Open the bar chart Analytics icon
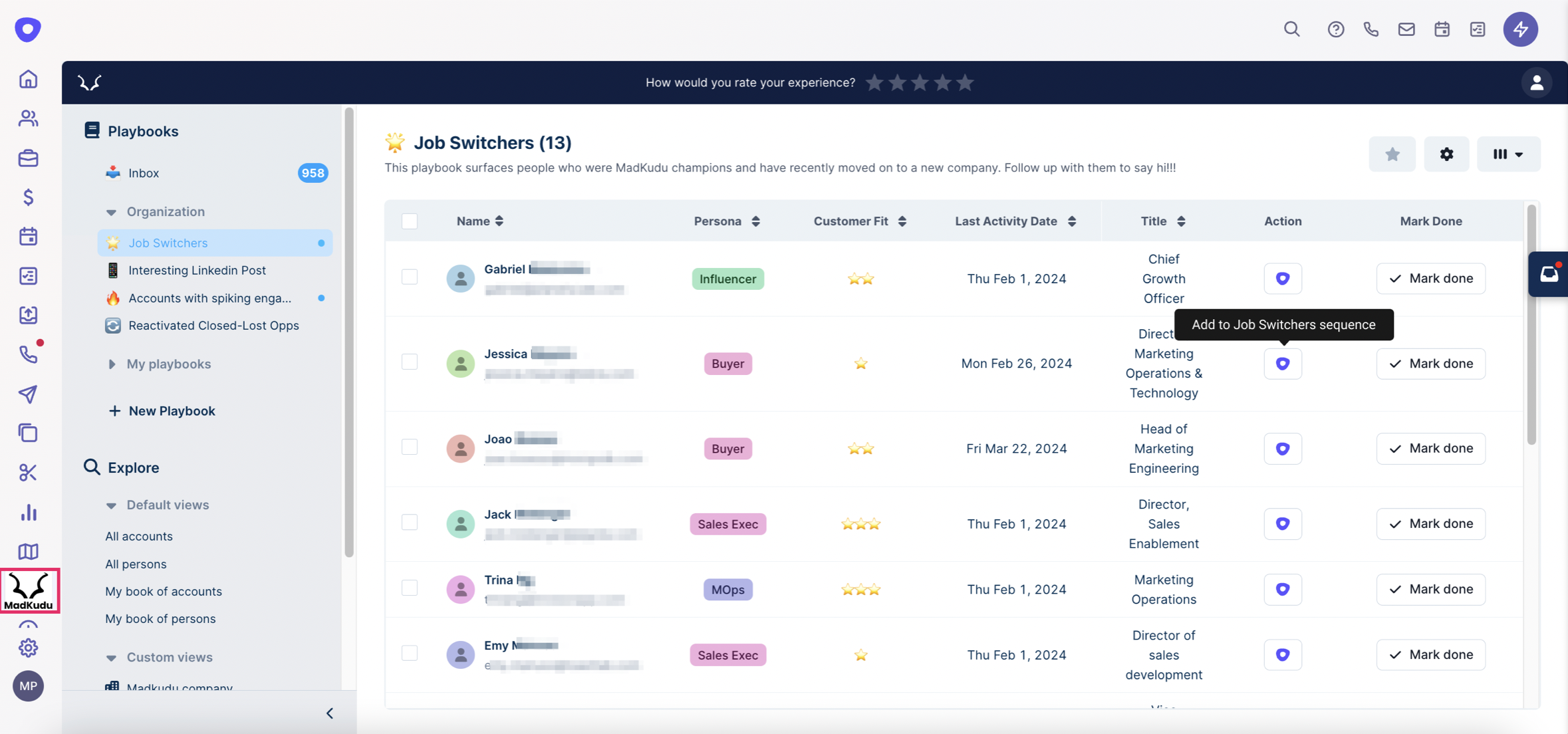Viewport: 1568px width, 734px height. [x=28, y=512]
